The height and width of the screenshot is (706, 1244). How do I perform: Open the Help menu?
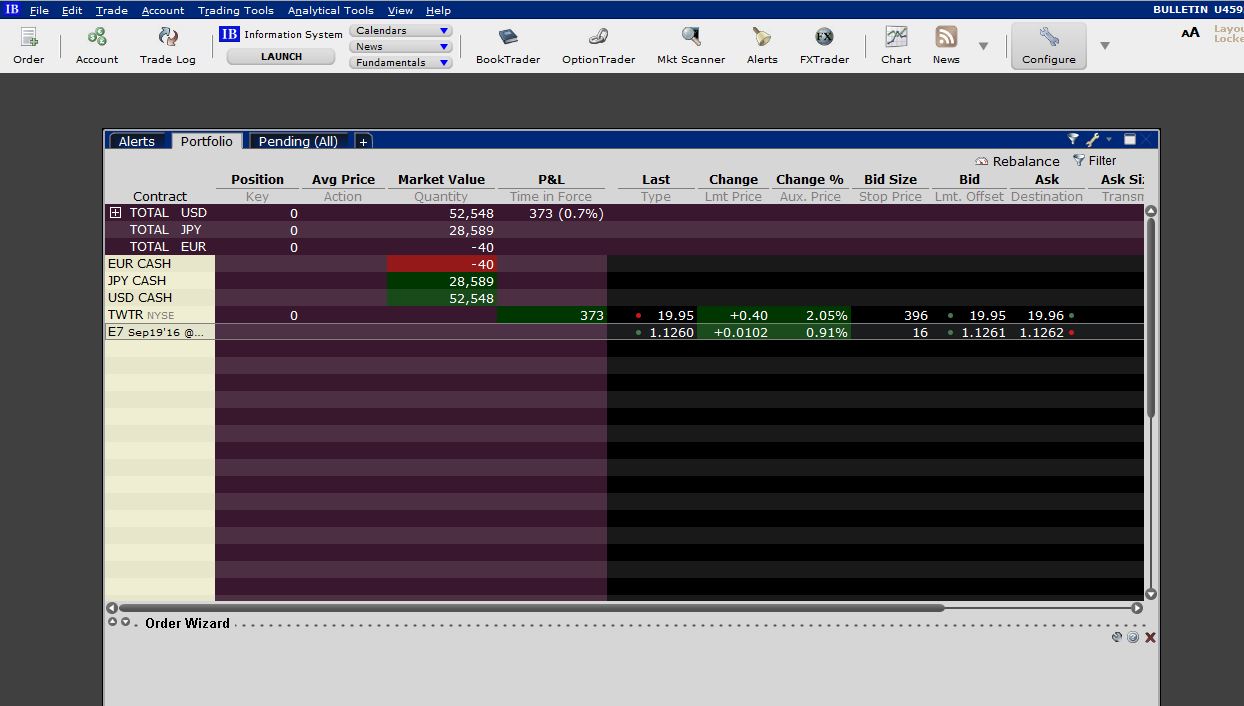tap(438, 10)
